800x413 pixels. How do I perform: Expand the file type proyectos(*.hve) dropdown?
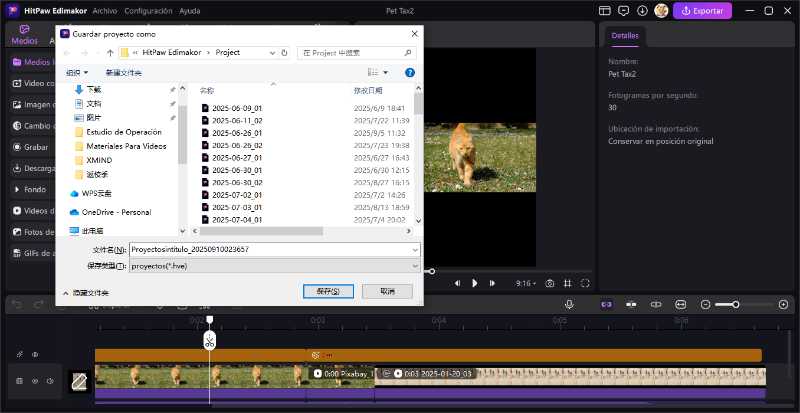[x=414, y=266]
